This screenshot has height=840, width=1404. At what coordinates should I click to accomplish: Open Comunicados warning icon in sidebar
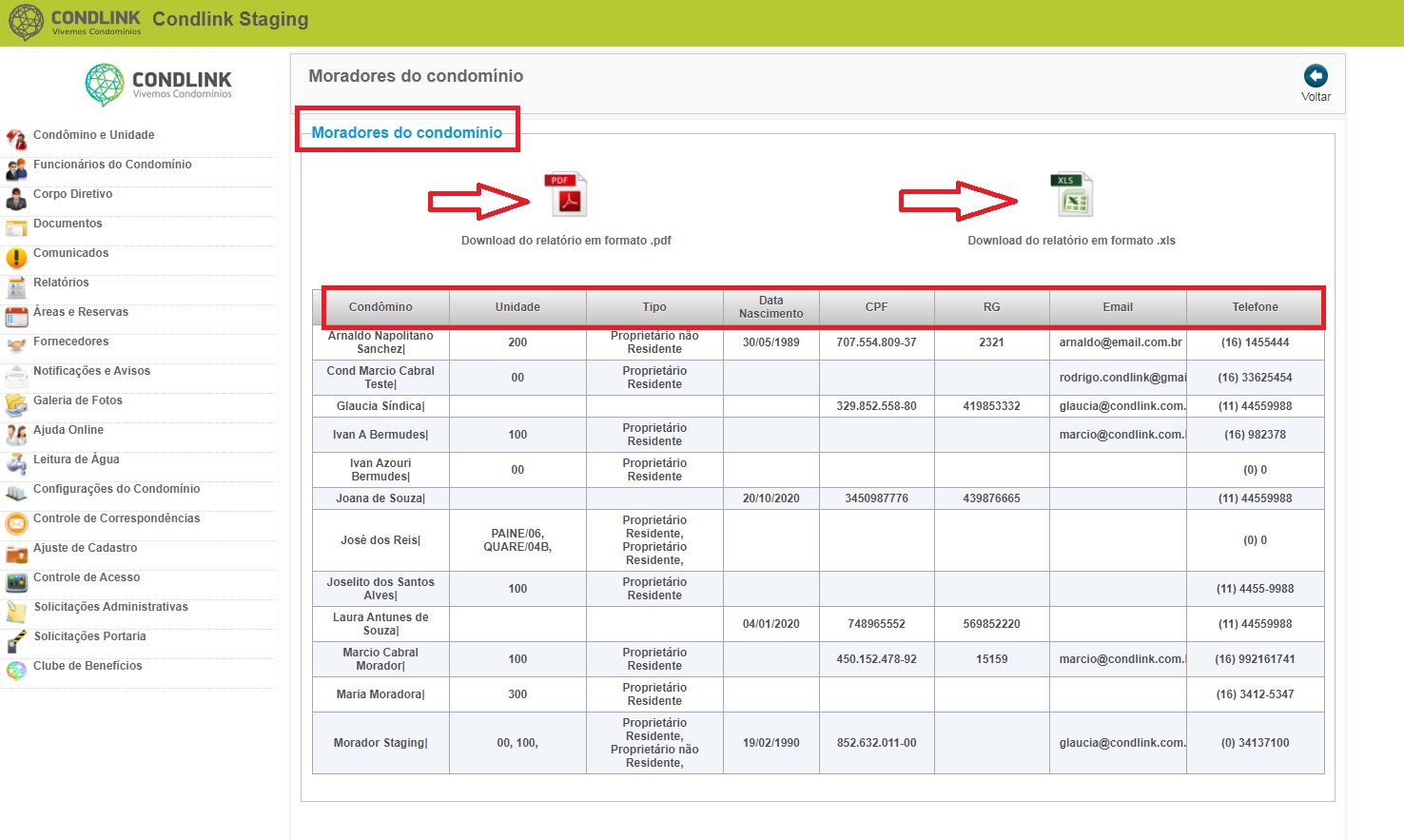pos(16,257)
